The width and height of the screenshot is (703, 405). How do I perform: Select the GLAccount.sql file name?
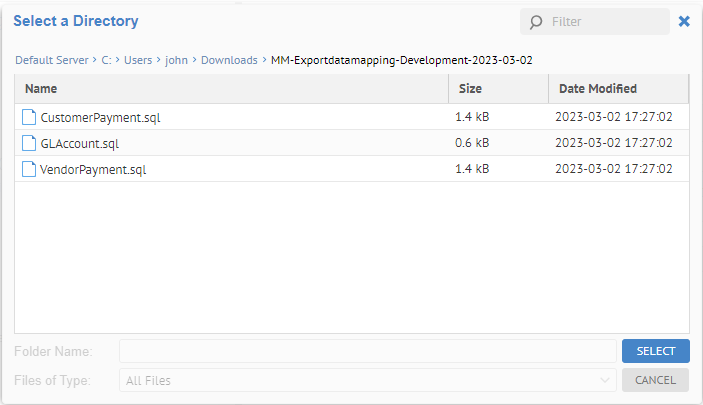coord(80,143)
